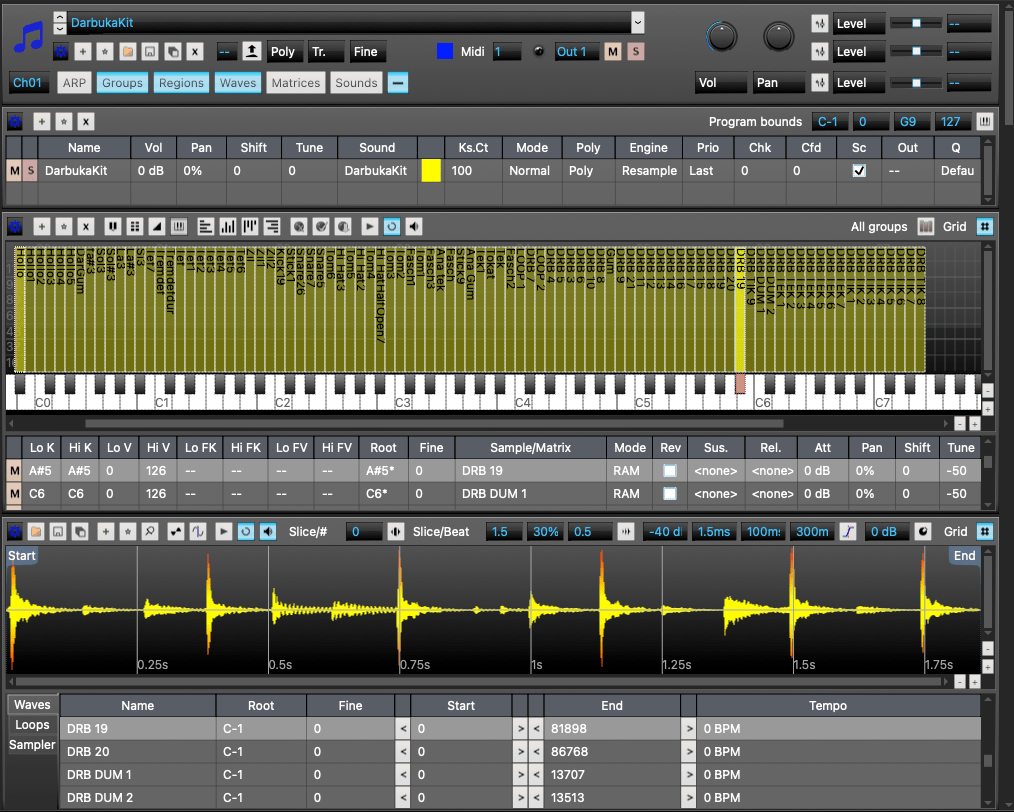Open the Sounds tab

click(x=356, y=83)
